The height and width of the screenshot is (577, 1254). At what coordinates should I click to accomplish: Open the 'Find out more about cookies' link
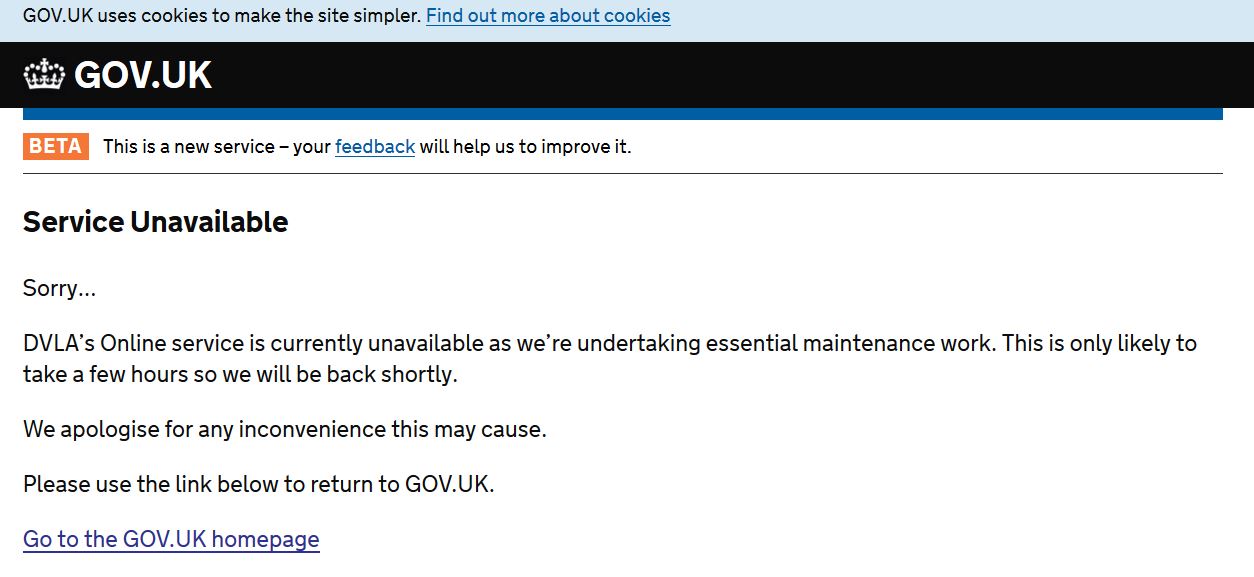coord(548,16)
